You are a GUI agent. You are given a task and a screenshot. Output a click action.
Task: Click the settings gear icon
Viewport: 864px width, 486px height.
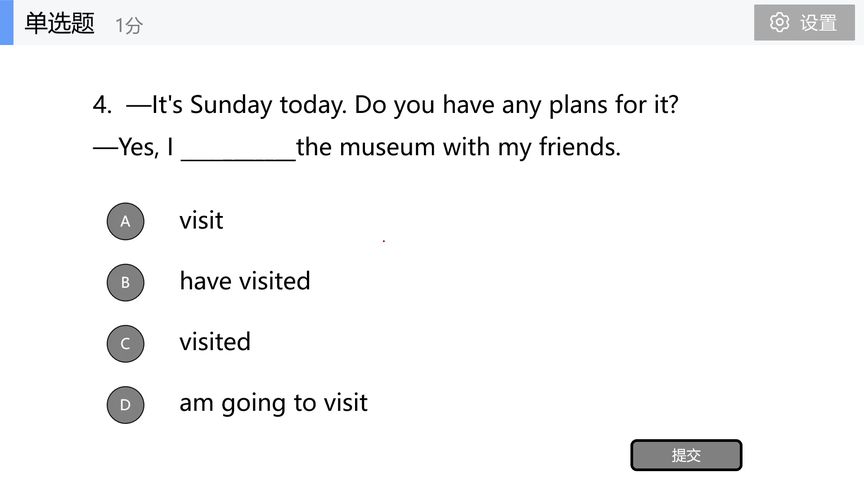coord(779,22)
